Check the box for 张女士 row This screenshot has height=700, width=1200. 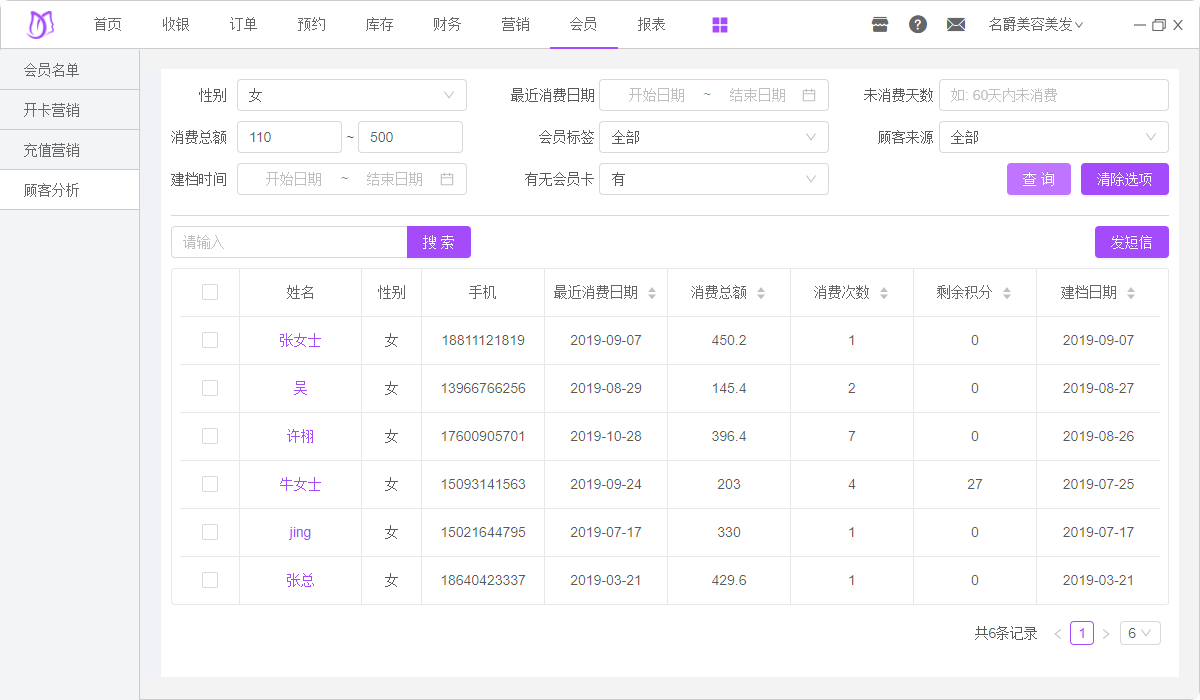210,340
